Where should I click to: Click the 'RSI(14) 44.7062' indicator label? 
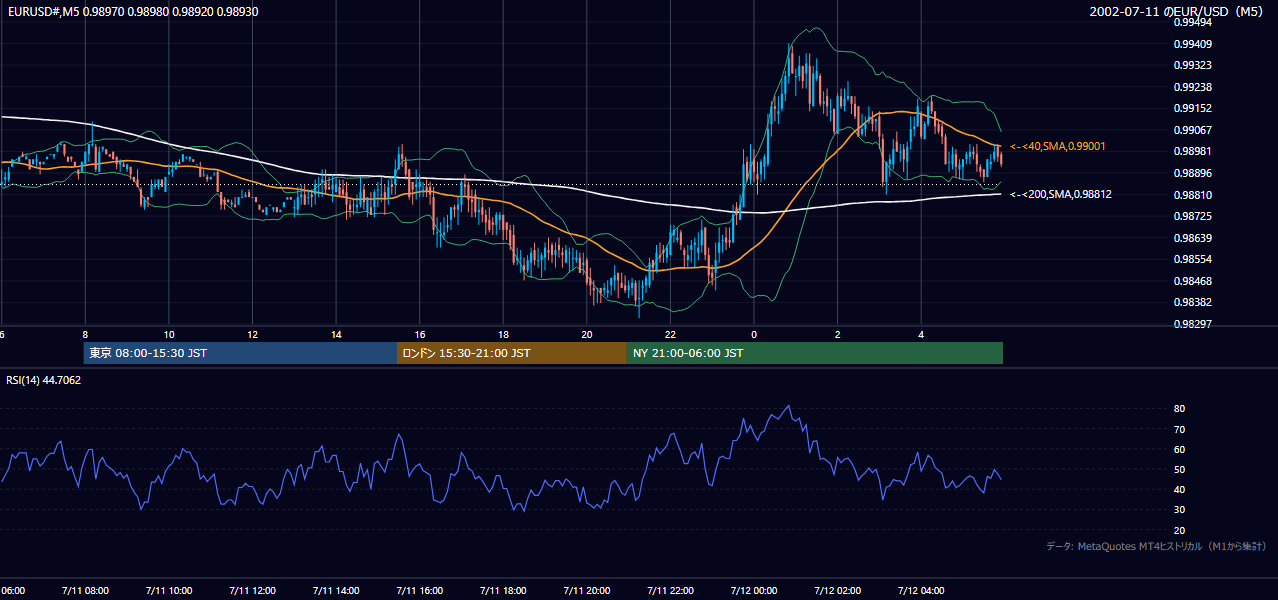[x=44, y=380]
